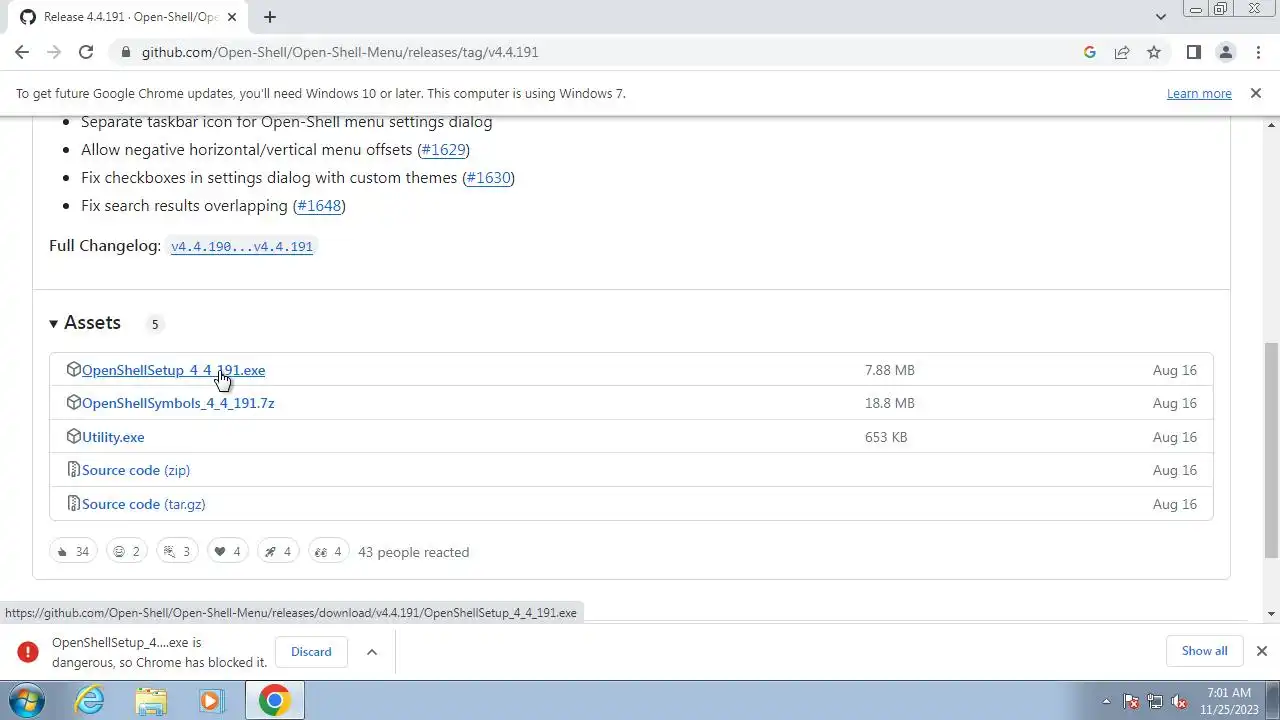Toggle heart reaction (4)
Viewport: 1280px width, 720px height.
pyautogui.click(x=227, y=552)
